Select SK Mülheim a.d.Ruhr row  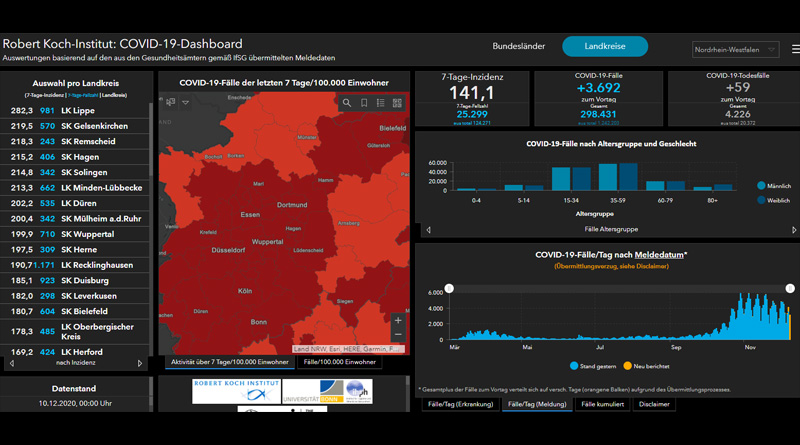(x=74, y=218)
